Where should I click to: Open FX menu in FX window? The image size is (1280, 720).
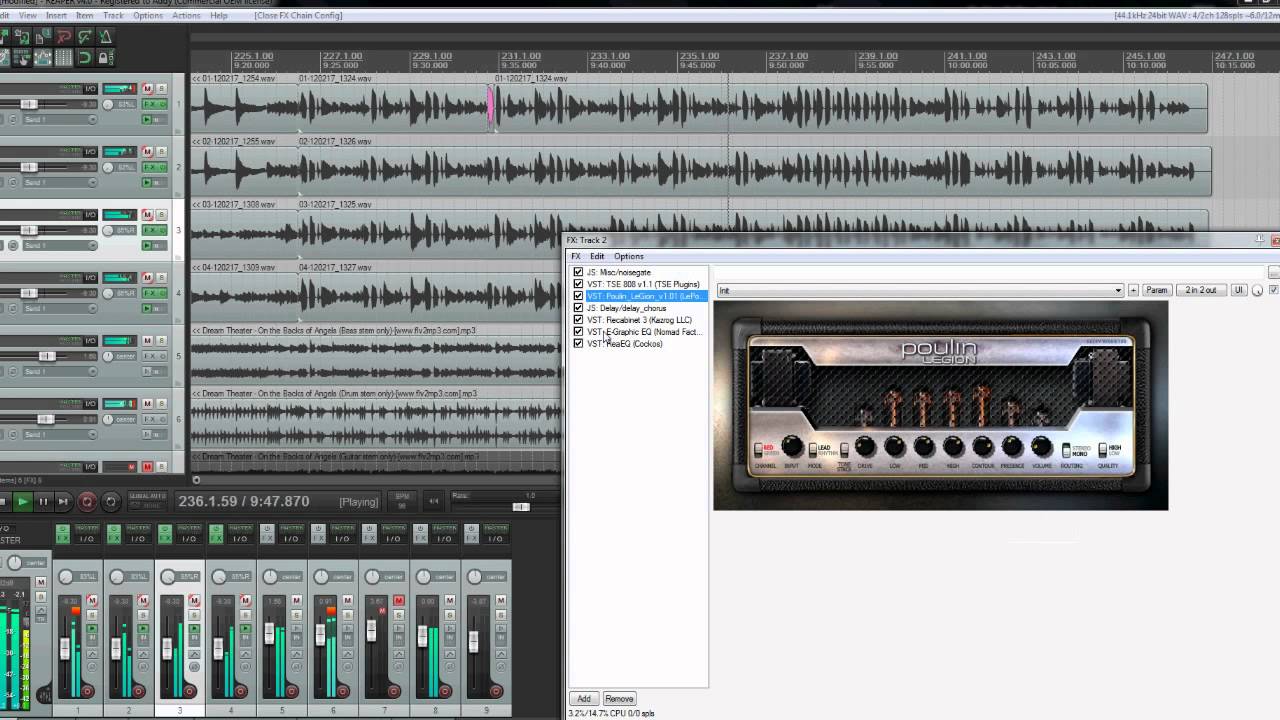coord(576,257)
